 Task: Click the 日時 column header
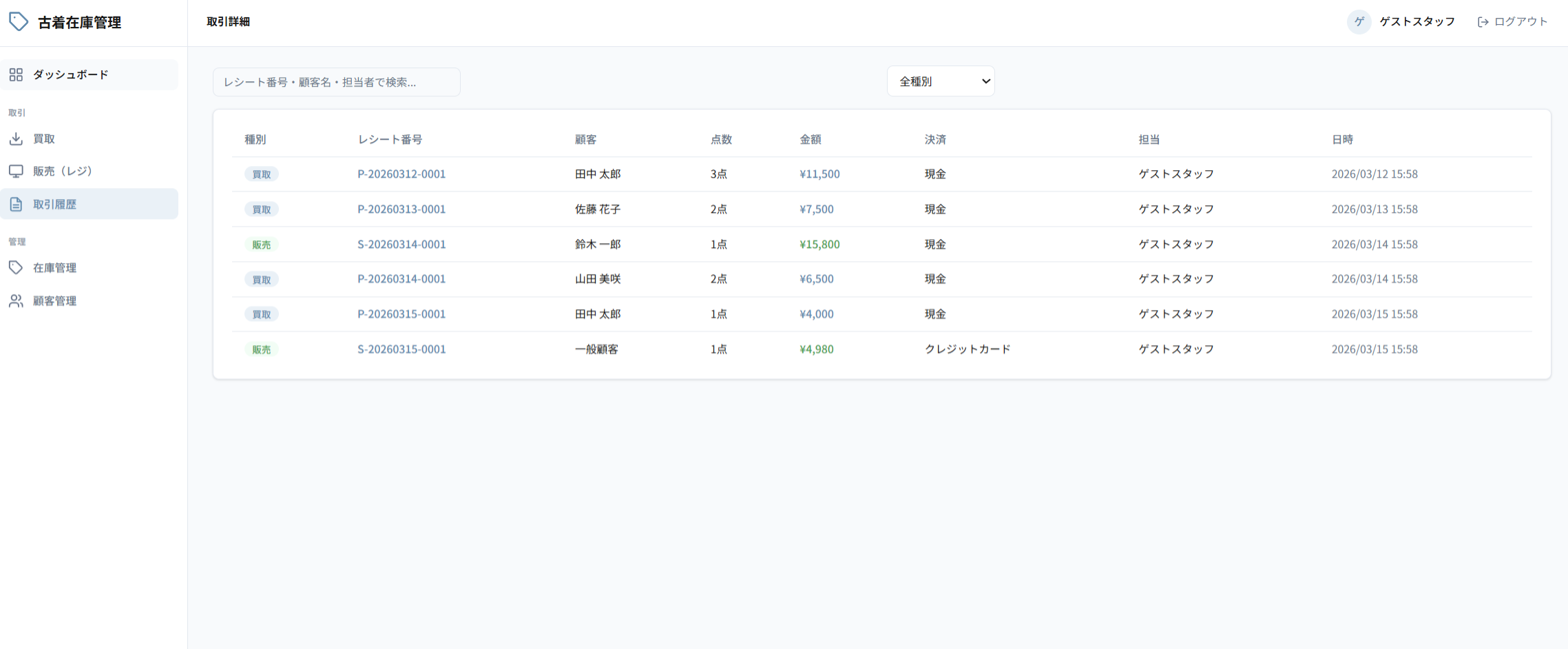click(1341, 140)
